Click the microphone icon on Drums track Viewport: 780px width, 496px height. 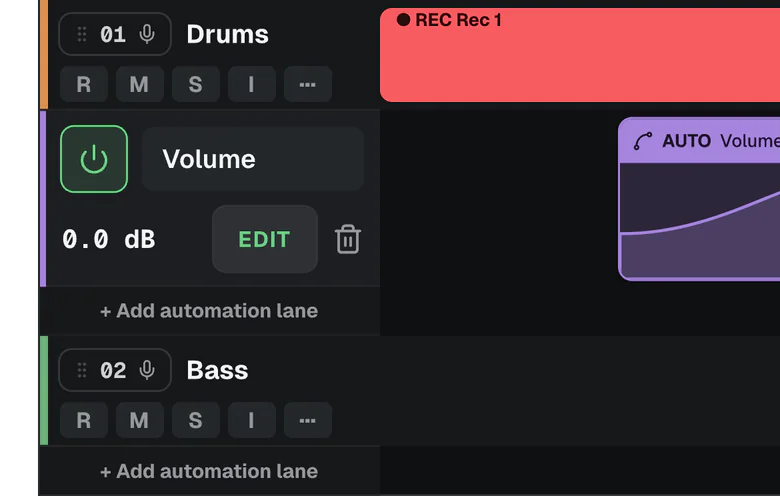coord(147,34)
